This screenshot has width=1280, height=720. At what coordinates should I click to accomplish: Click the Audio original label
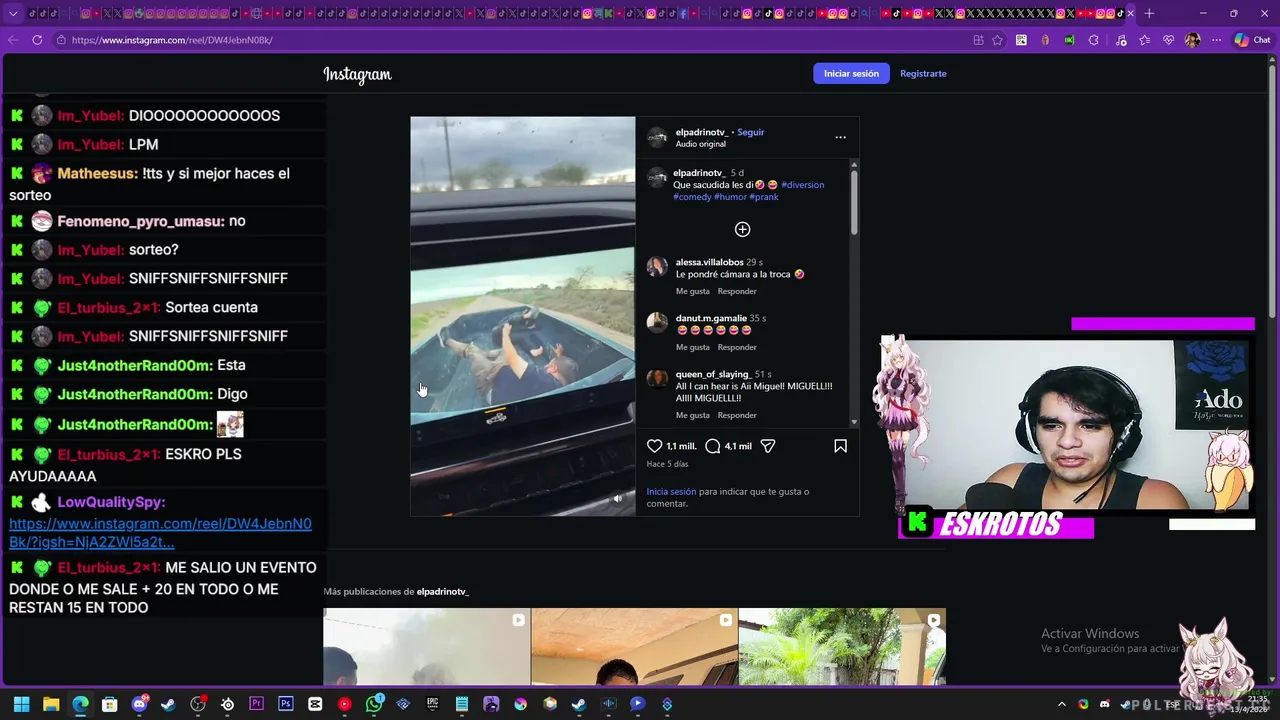[x=700, y=144]
